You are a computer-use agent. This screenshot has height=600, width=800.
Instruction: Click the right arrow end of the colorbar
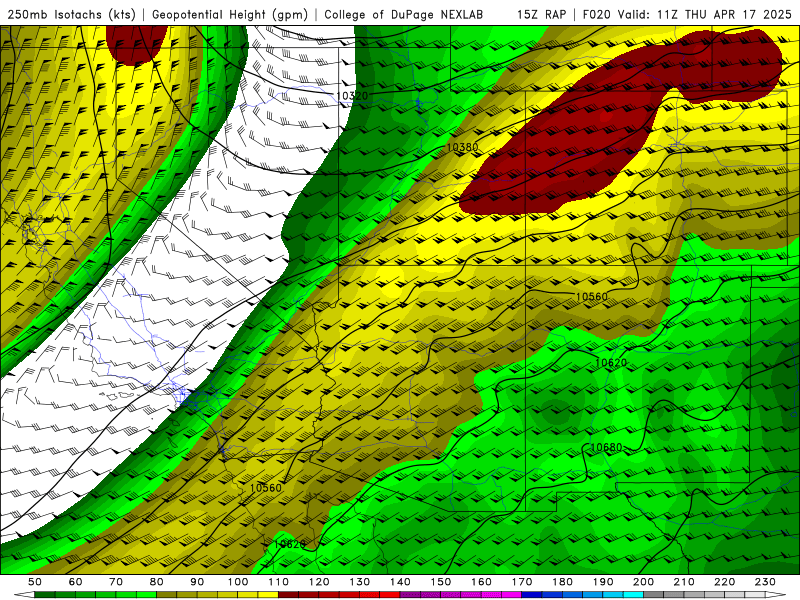776,595
